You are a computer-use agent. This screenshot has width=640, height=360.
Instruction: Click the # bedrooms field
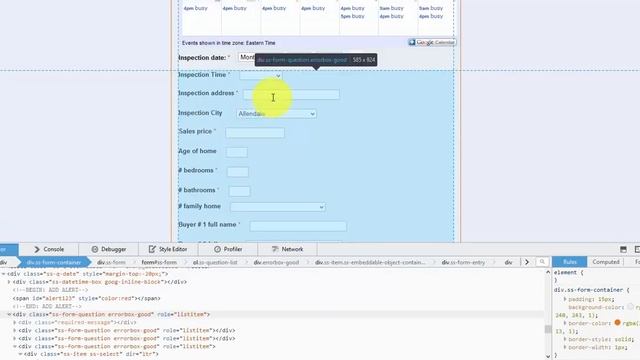coord(238,171)
